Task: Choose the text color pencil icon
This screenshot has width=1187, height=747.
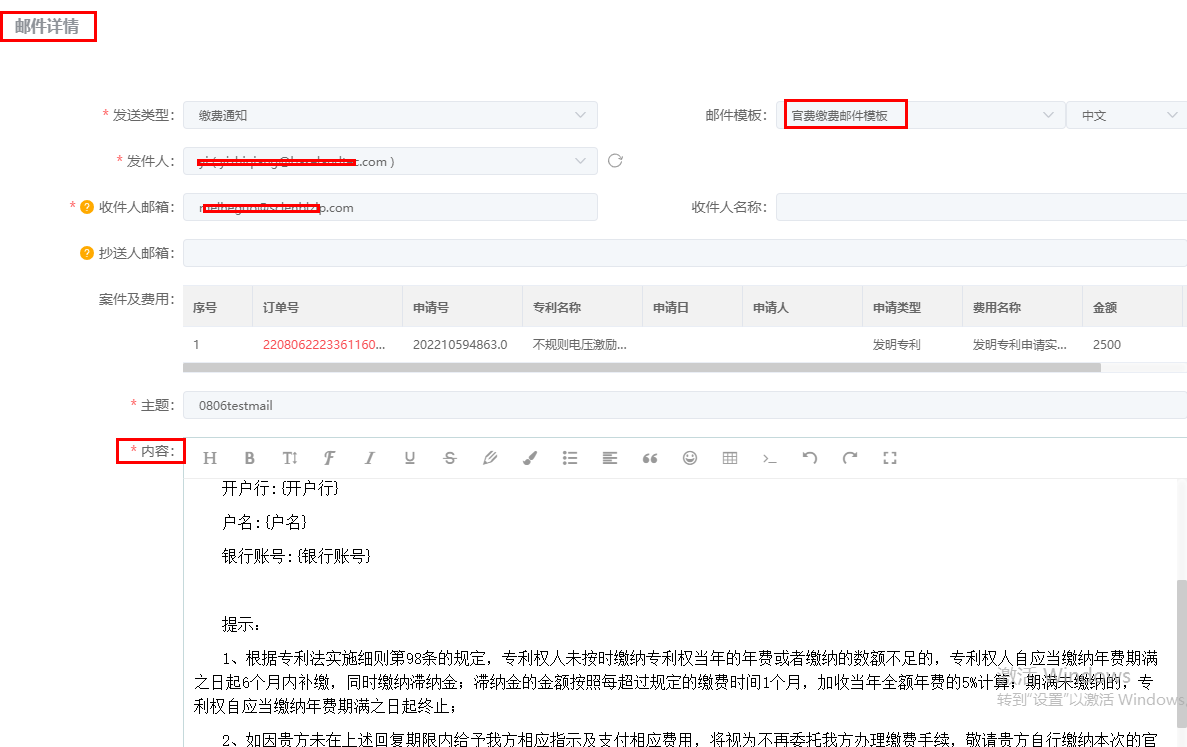Action: [490, 458]
